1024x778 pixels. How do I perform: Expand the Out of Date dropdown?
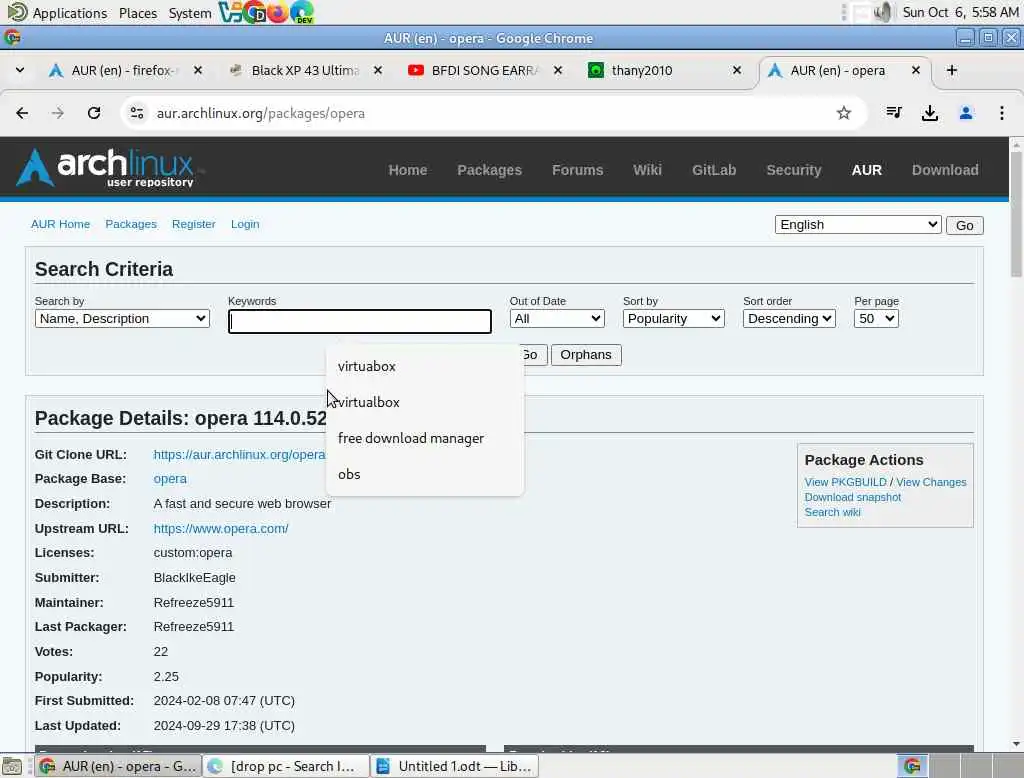(557, 318)
